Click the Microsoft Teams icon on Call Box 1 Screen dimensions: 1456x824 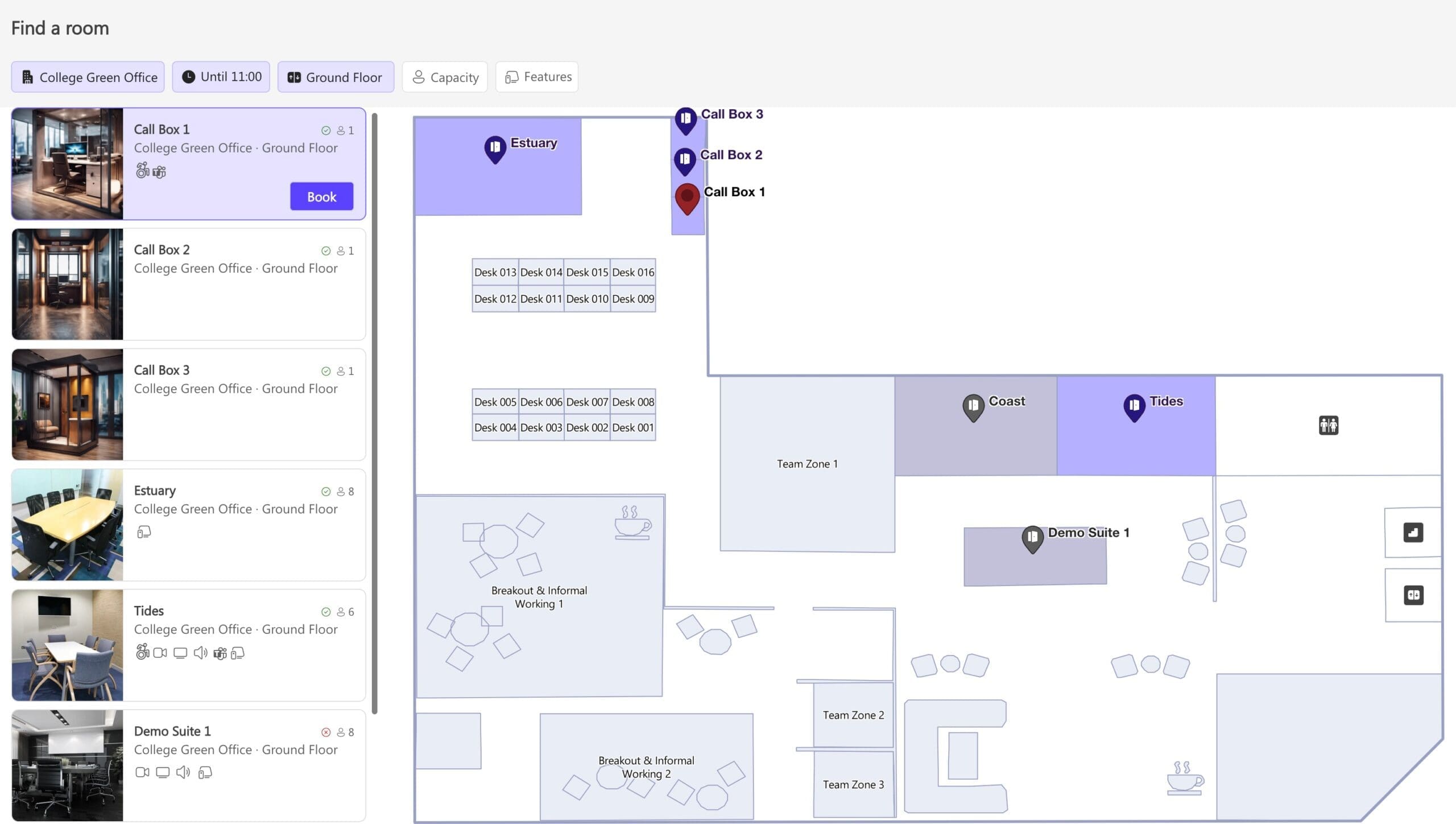click(x=159, y=171)
